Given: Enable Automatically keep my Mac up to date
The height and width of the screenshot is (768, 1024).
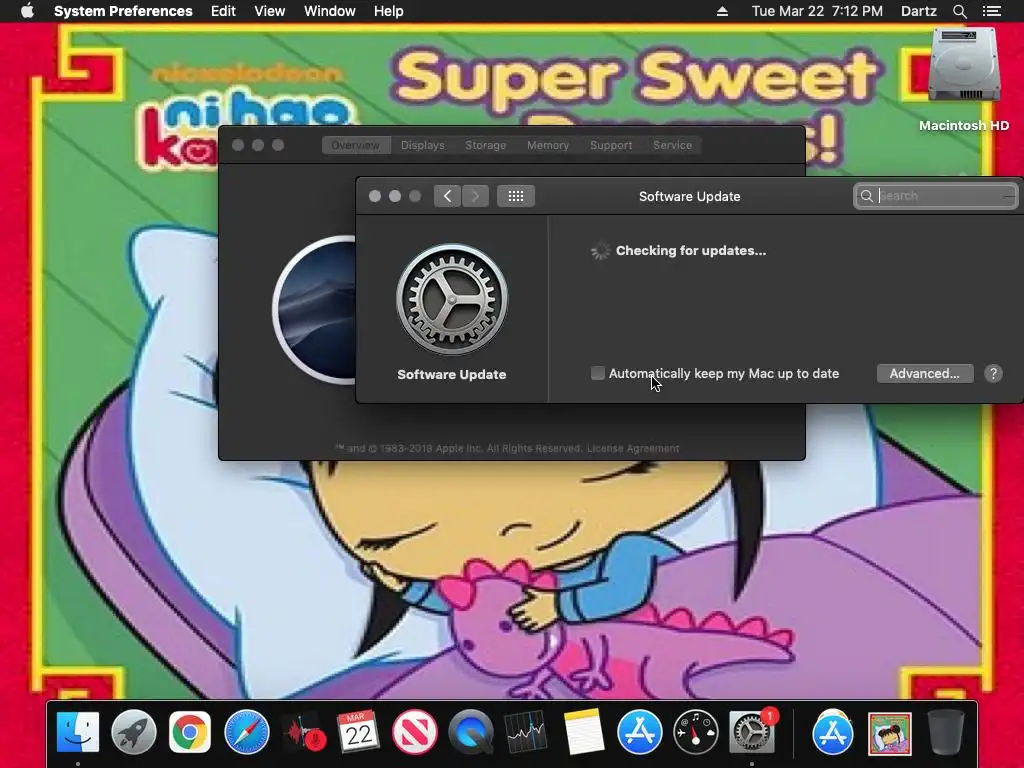Looking at the screenshot, I should coord(598,373).
